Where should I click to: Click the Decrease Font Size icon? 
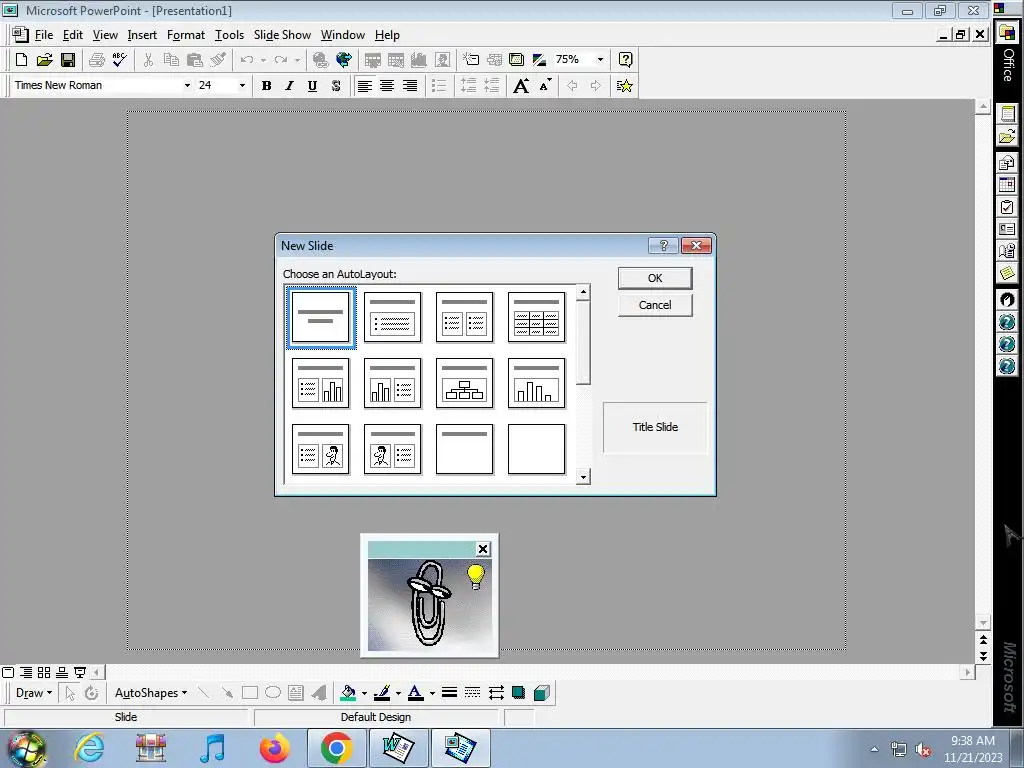(545, 86)
